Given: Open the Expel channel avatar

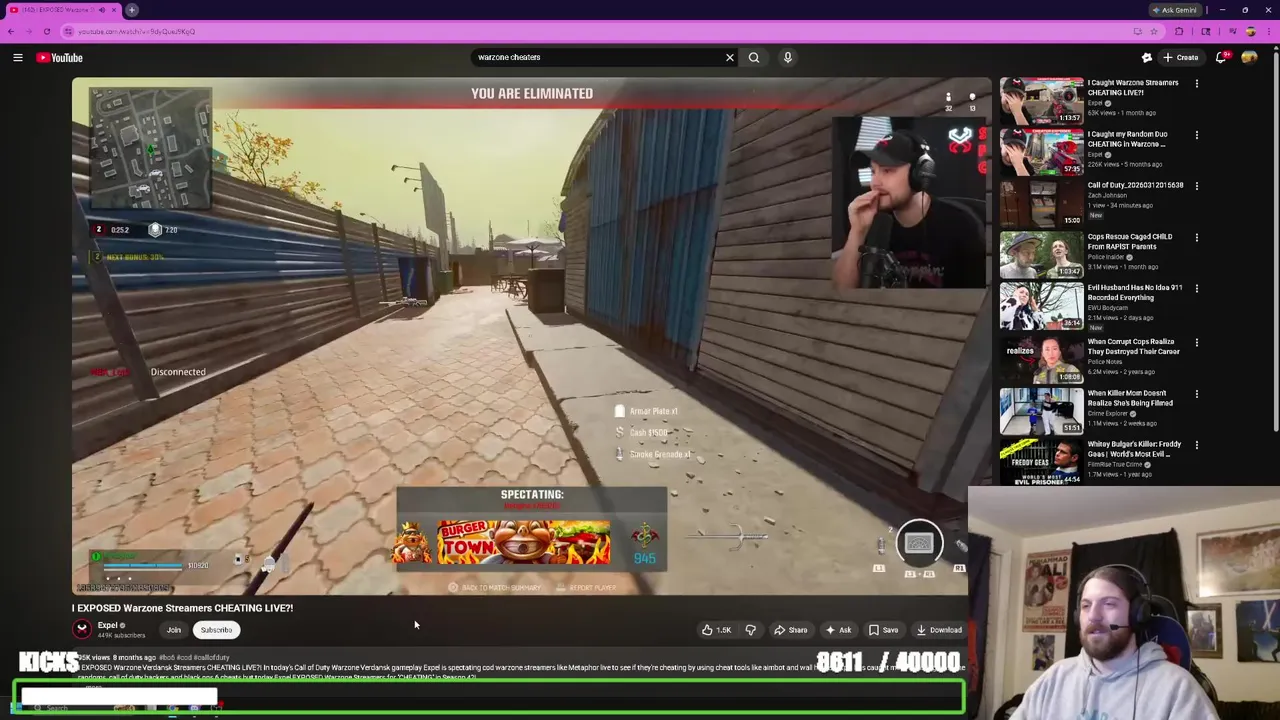Looking at the screenshot, I should [x=82, y=629].
